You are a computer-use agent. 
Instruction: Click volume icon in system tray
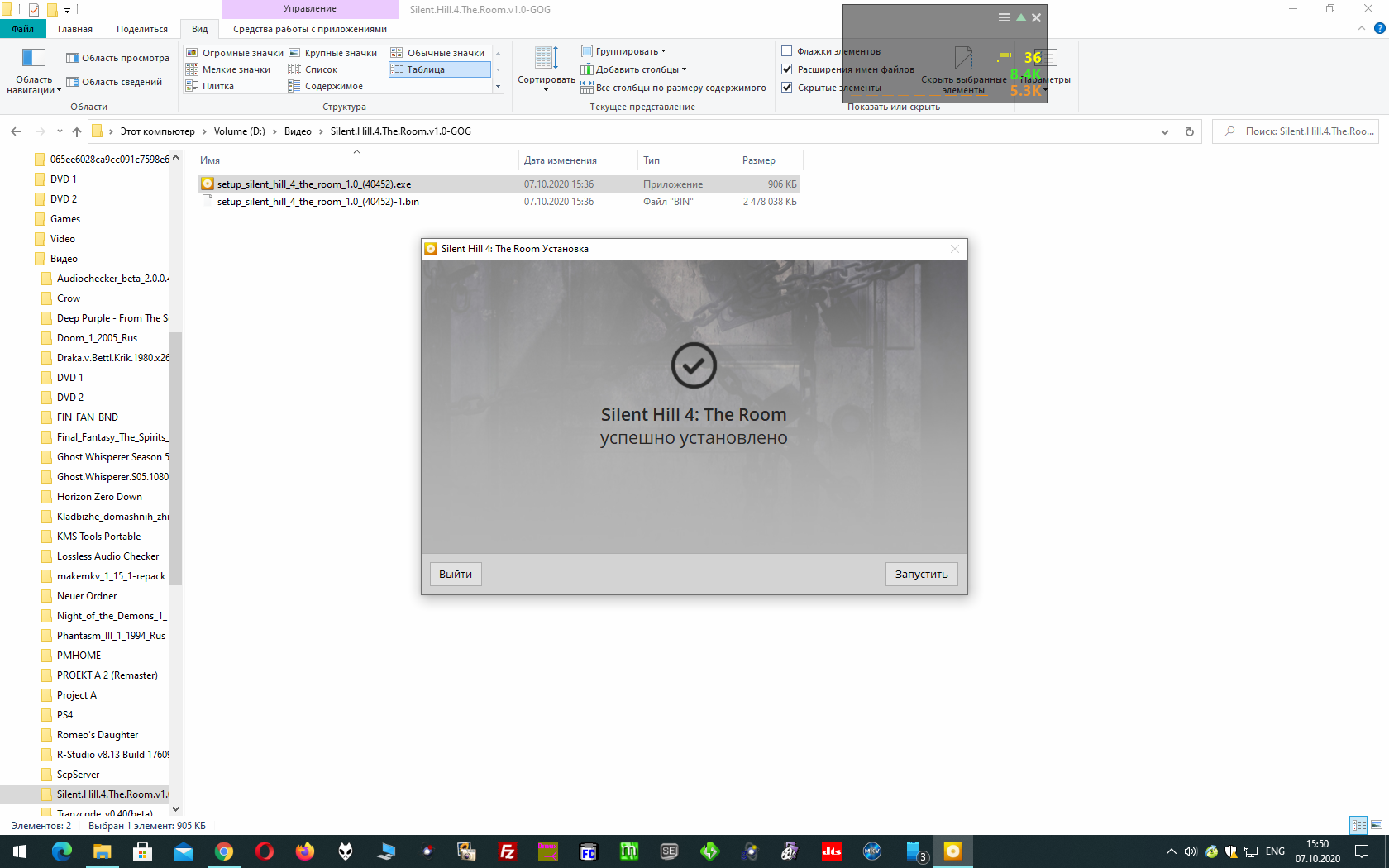click(1191, 851)
